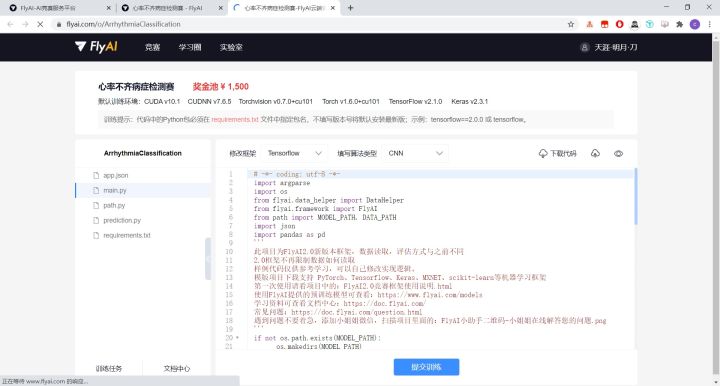This screenshot has width=720, height=386.
Task: Click the 心率不齐病症检测赛 competition title
Action: click(136, 87)
